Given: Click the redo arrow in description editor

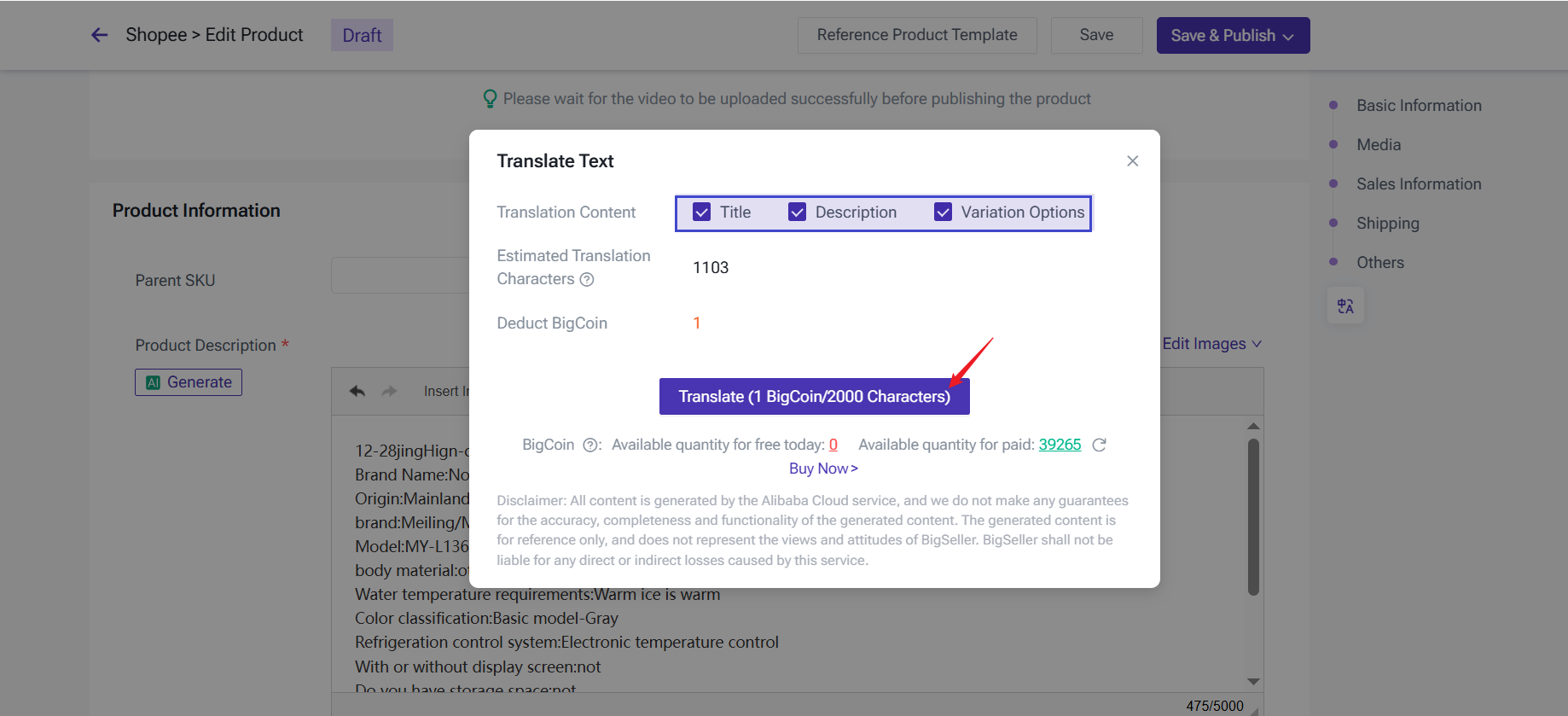Looking at the screenshot, I should coord(389,392).
